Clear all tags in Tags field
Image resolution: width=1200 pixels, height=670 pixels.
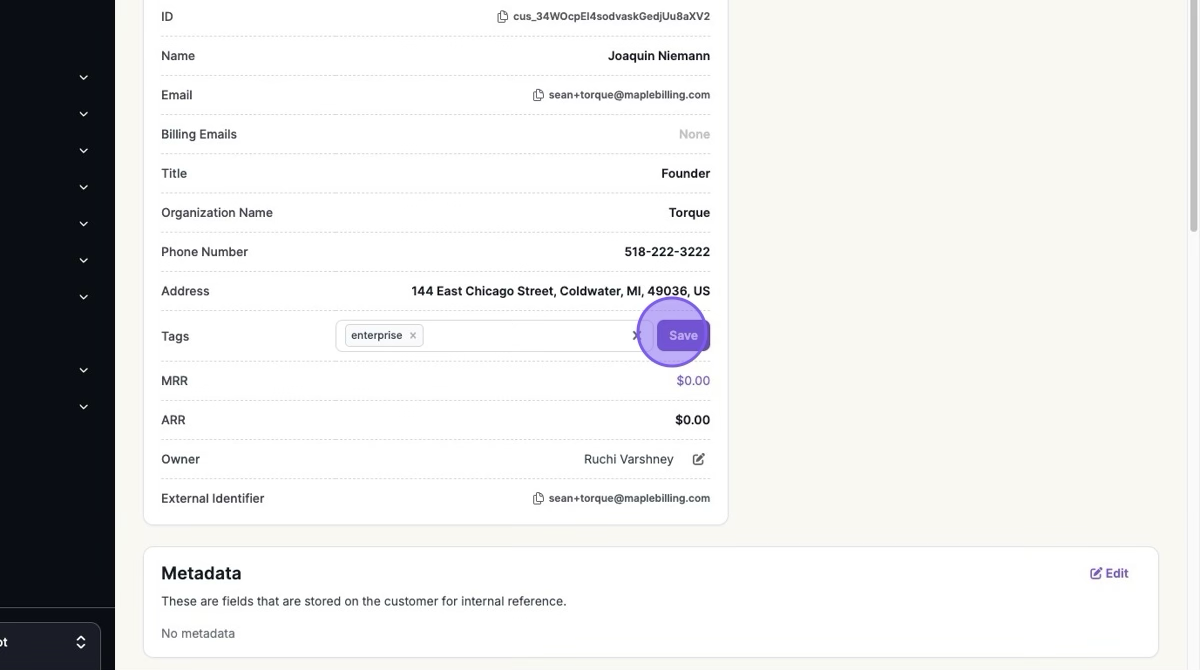636,336
